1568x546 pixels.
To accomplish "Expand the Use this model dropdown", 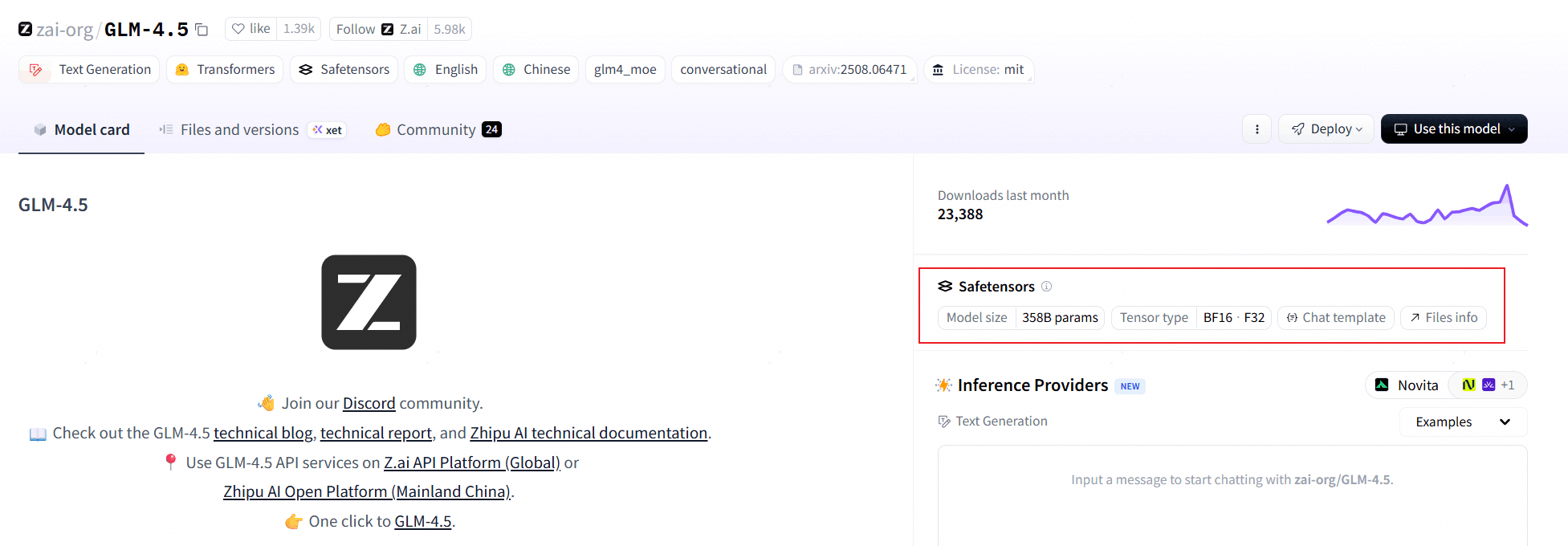I will (1454, 128).
